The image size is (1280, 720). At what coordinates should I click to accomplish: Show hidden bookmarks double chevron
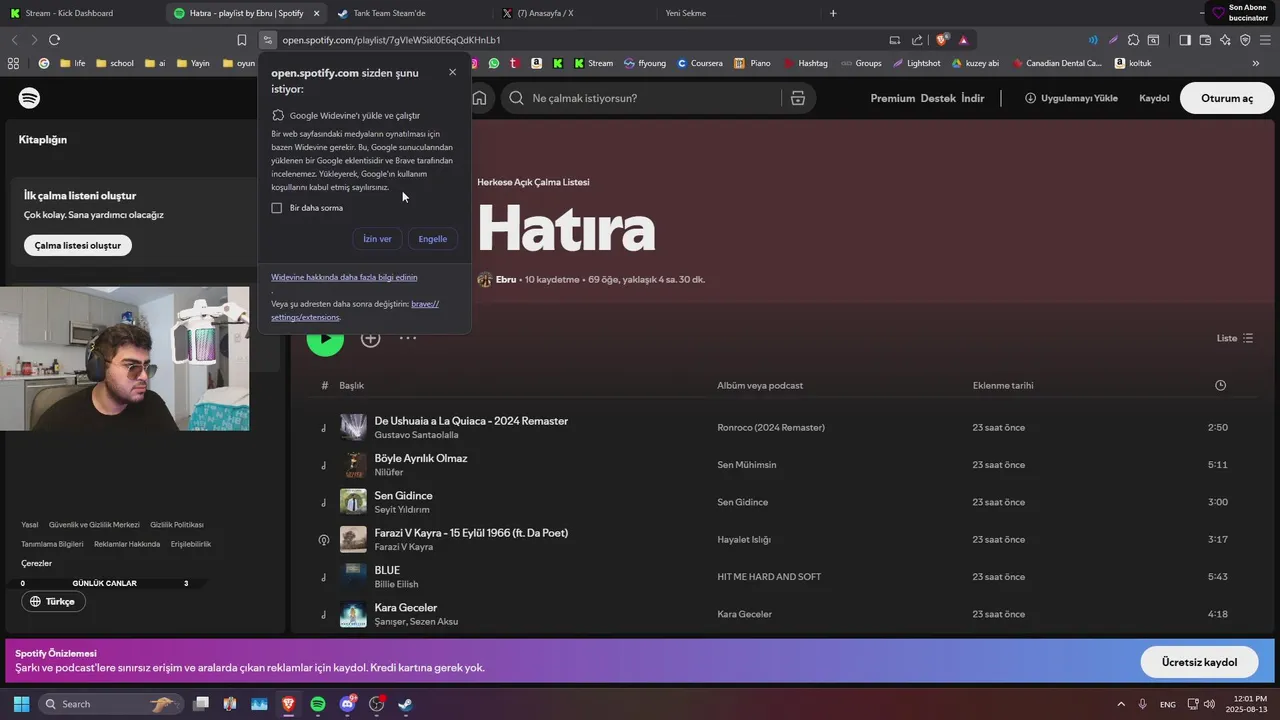(1256, 63)
